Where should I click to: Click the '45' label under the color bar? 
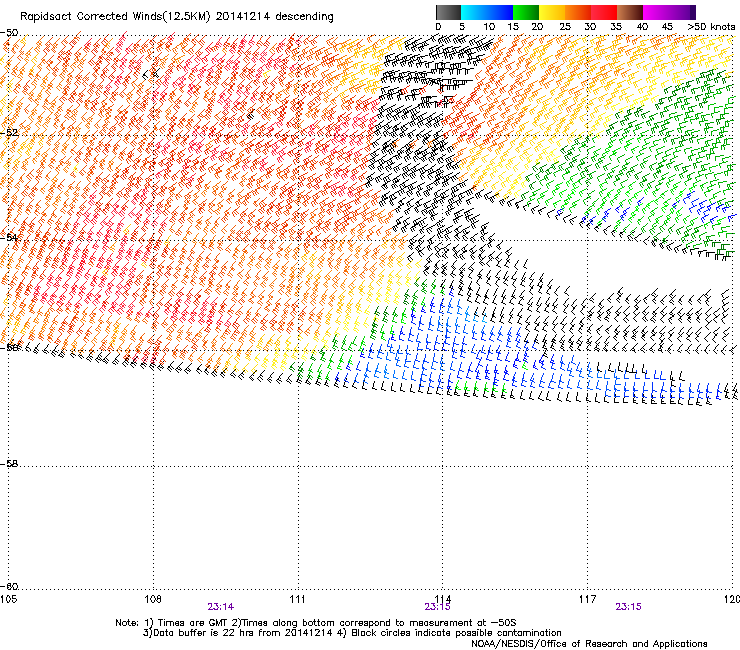tap(667, 27)
